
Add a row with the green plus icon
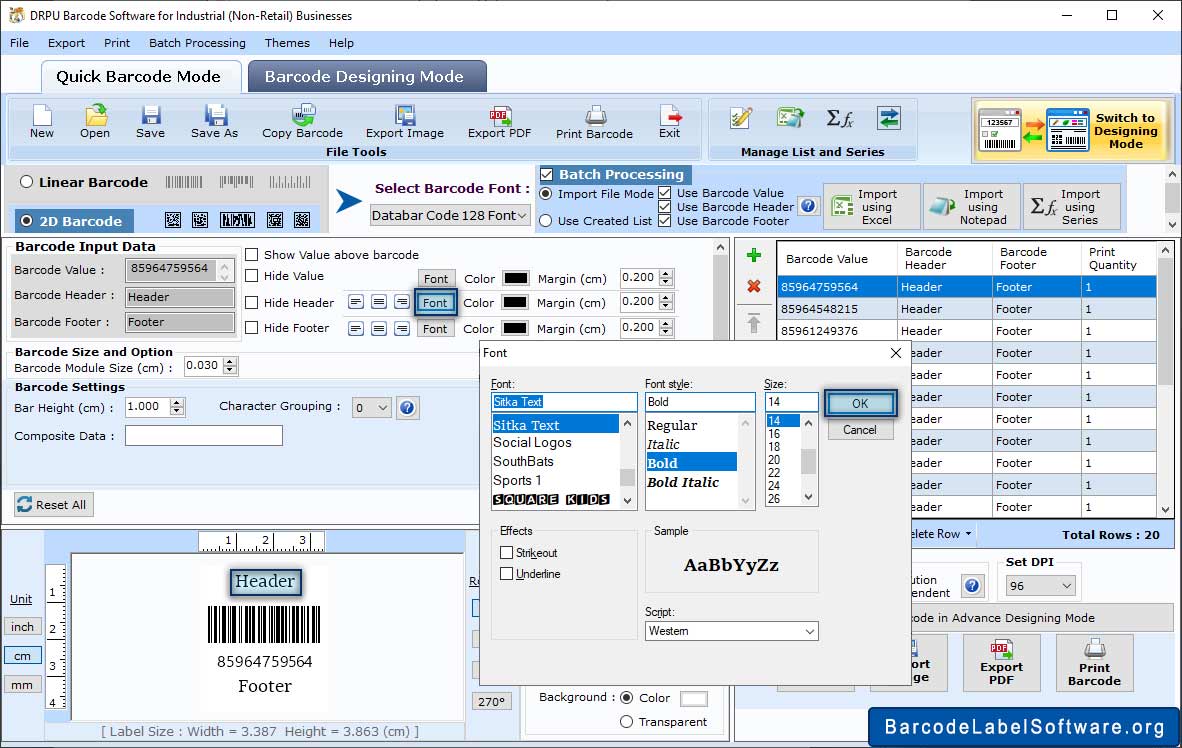click(x=753, y=256)
